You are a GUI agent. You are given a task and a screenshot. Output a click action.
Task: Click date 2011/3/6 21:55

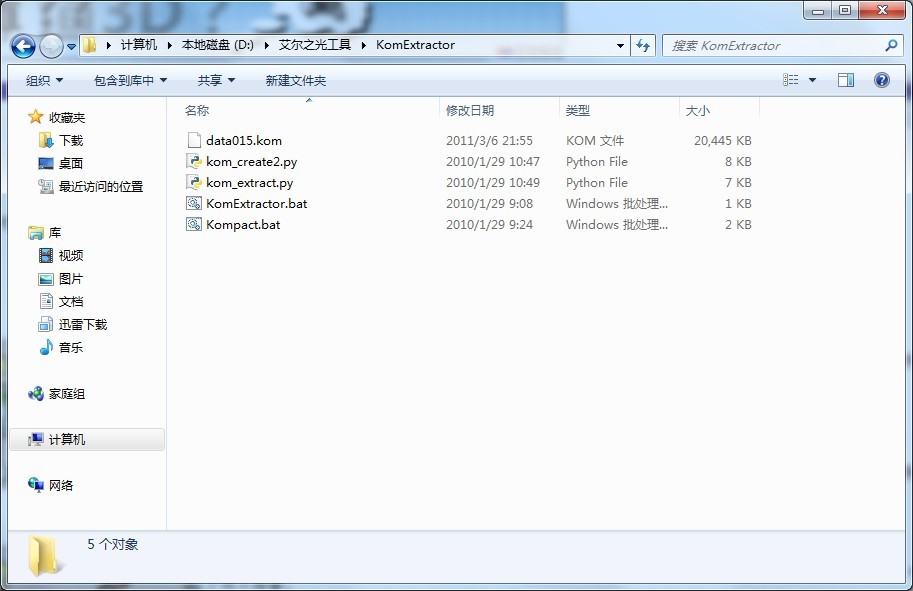click(489, 140)
